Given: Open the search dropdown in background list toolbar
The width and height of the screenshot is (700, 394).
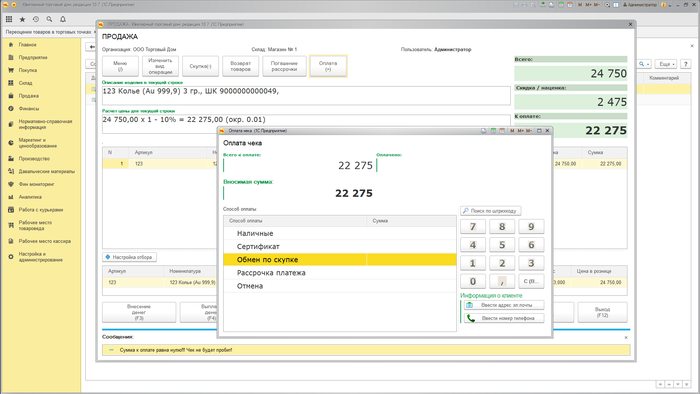Looking at the screenshot, I should pos(644,64).
